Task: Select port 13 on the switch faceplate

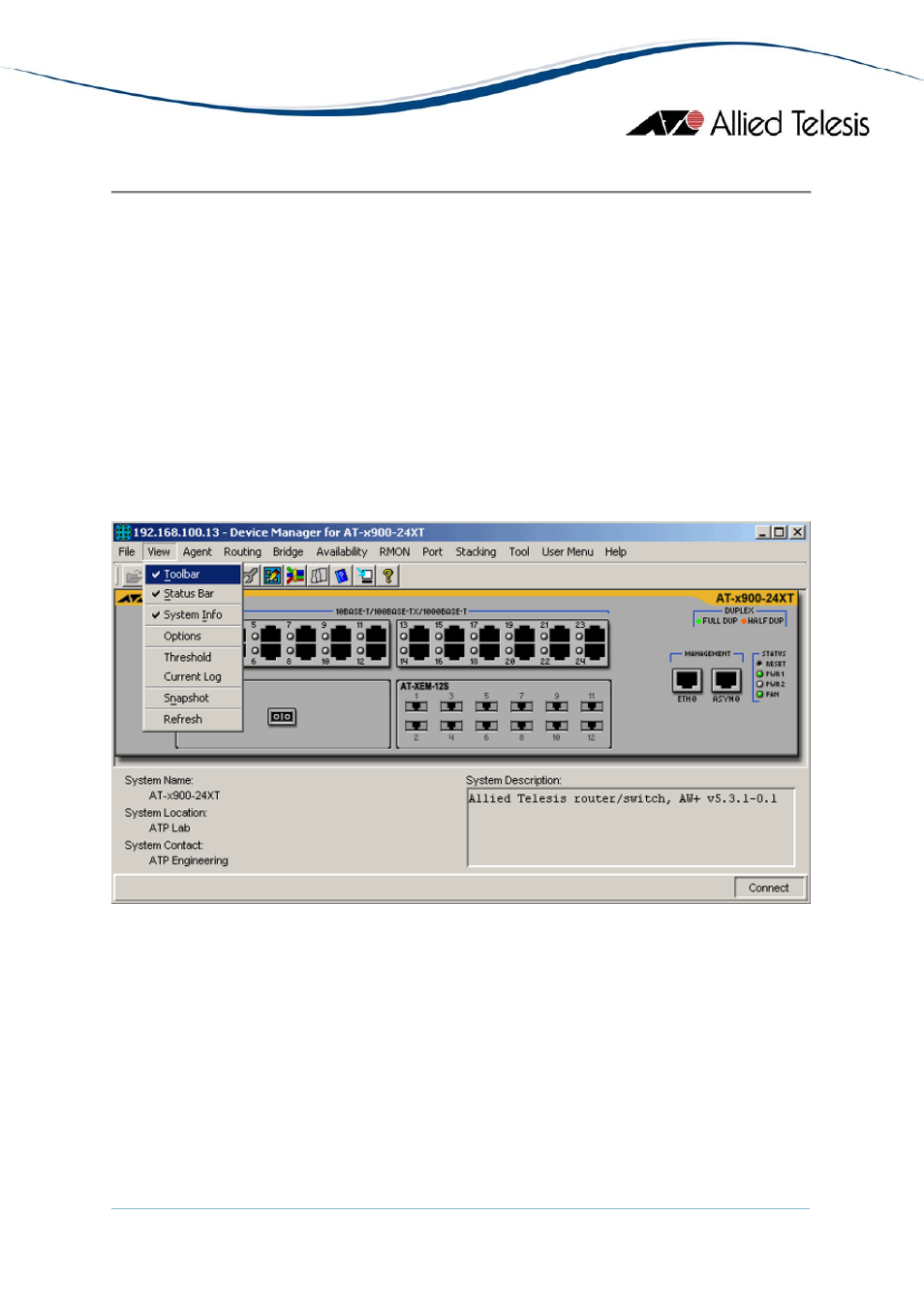Action: point(419,635)
